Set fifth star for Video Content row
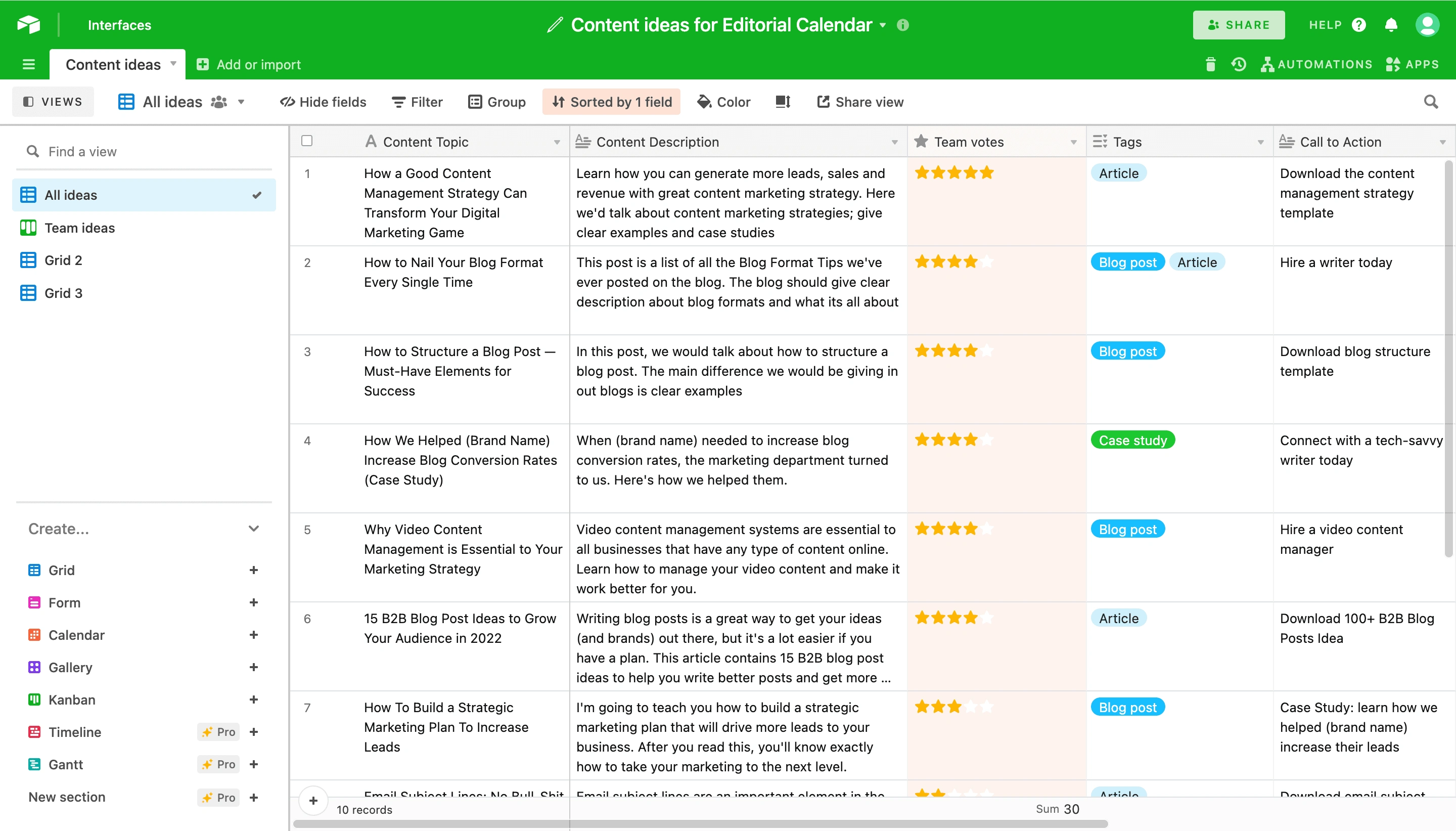 (987, 529)
